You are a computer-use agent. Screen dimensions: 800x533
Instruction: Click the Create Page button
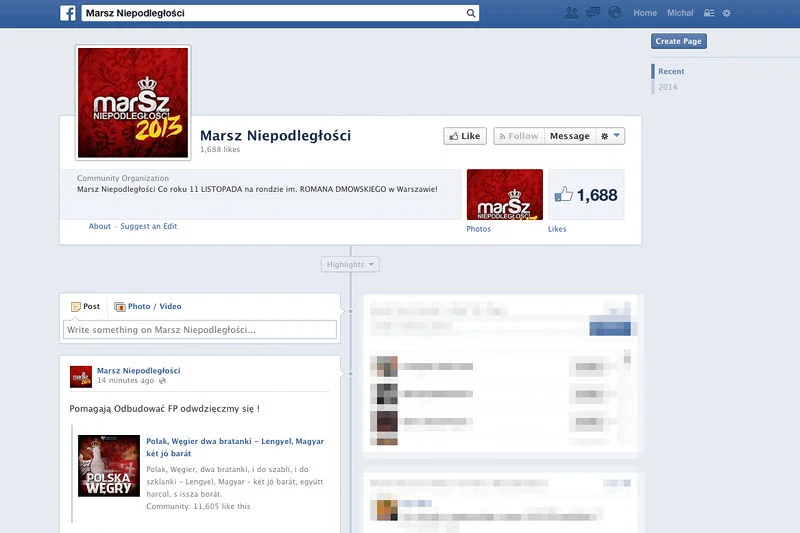[x=679, y=41]
